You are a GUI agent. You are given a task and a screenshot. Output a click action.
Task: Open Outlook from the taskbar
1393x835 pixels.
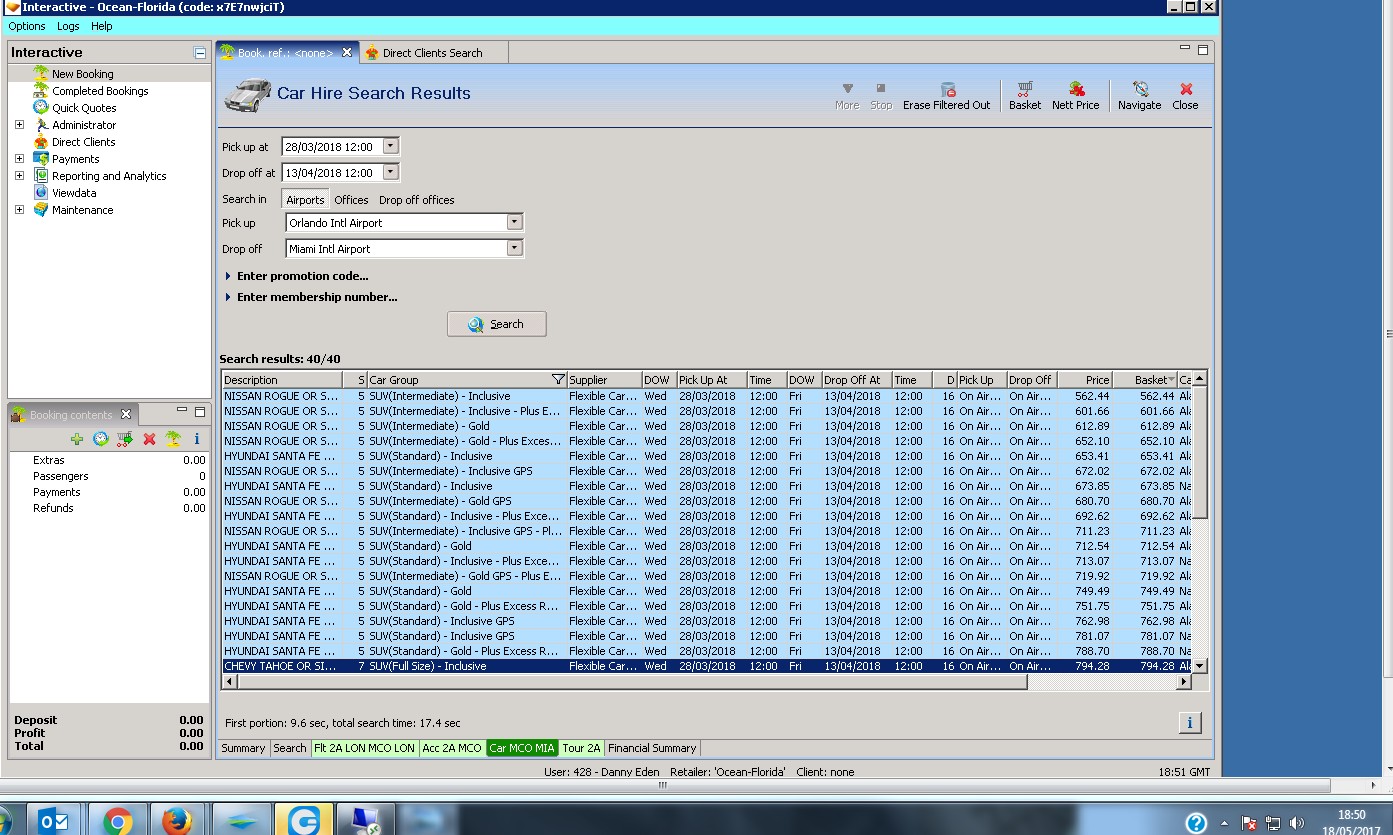pyautogui.click(x=55, y=821)
